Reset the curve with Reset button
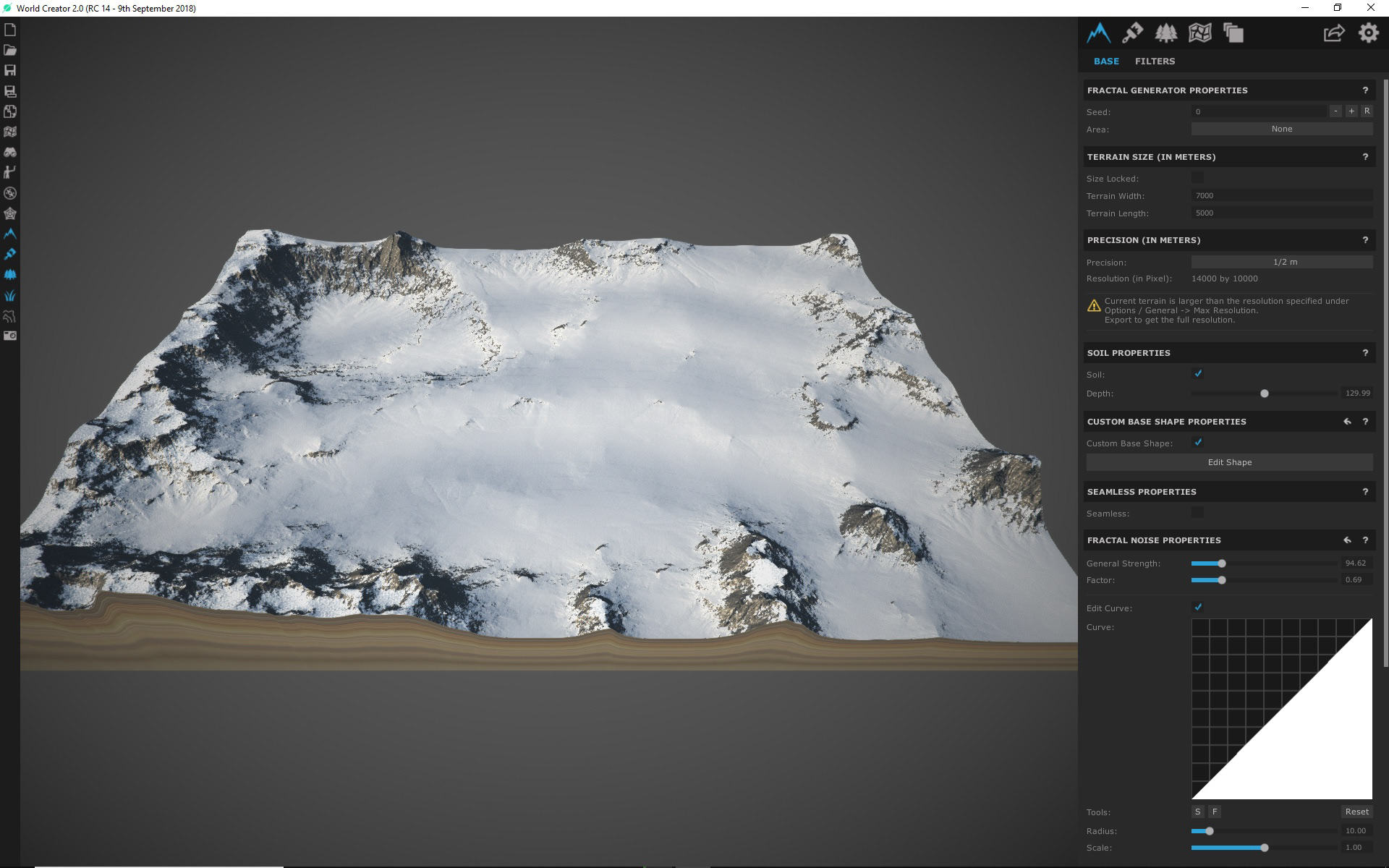1389x868 pixels. click(1356, 812)
